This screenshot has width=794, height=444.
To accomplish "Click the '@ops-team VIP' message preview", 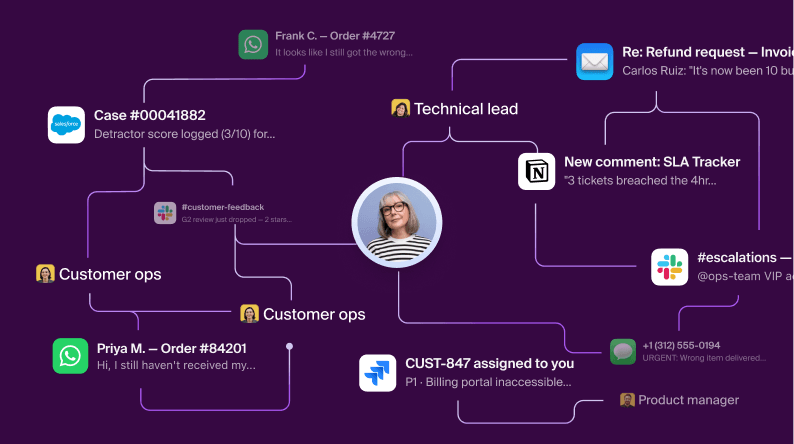I will point(745,276).
